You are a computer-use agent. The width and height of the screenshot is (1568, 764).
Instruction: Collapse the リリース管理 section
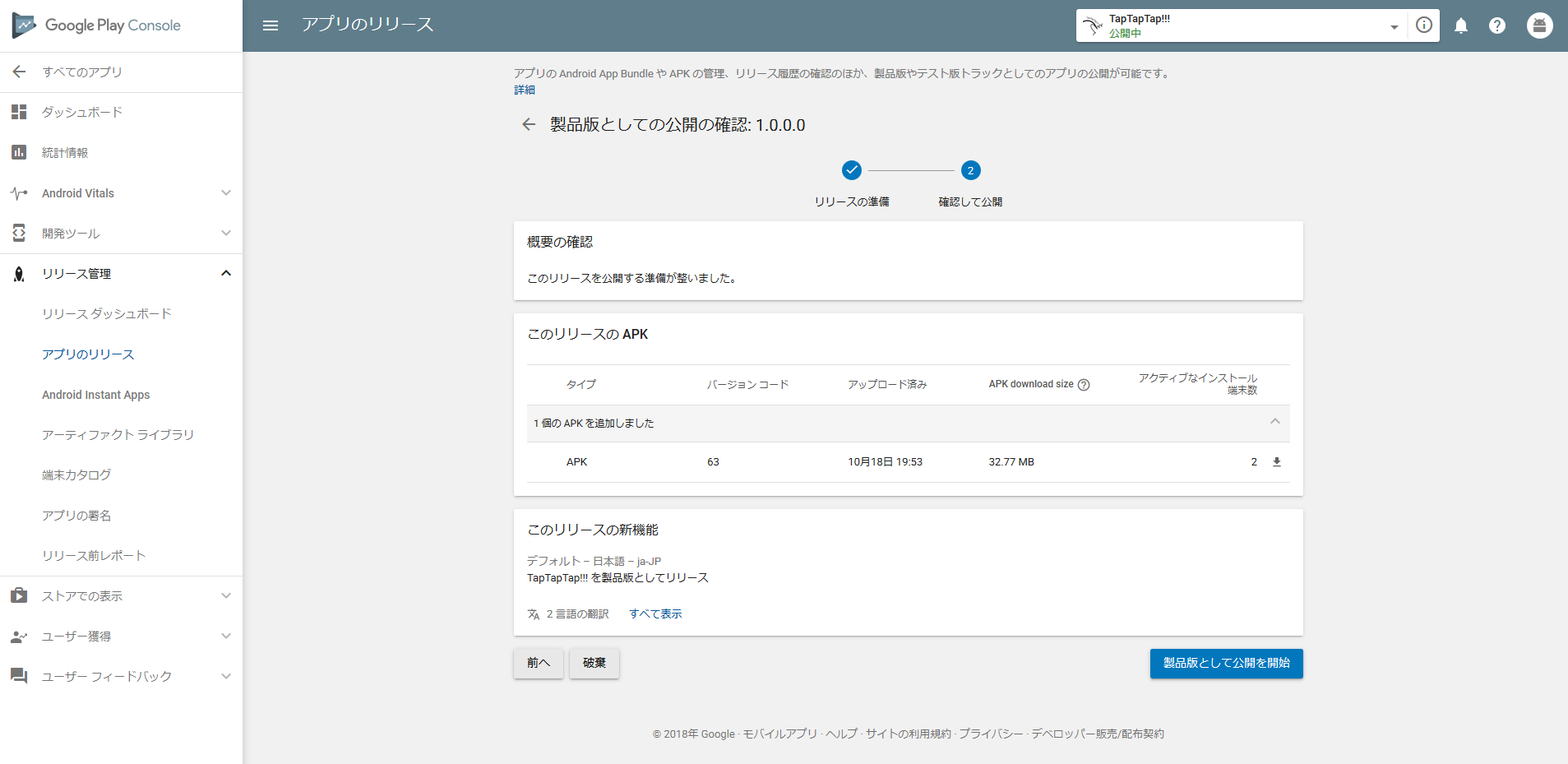226,273
